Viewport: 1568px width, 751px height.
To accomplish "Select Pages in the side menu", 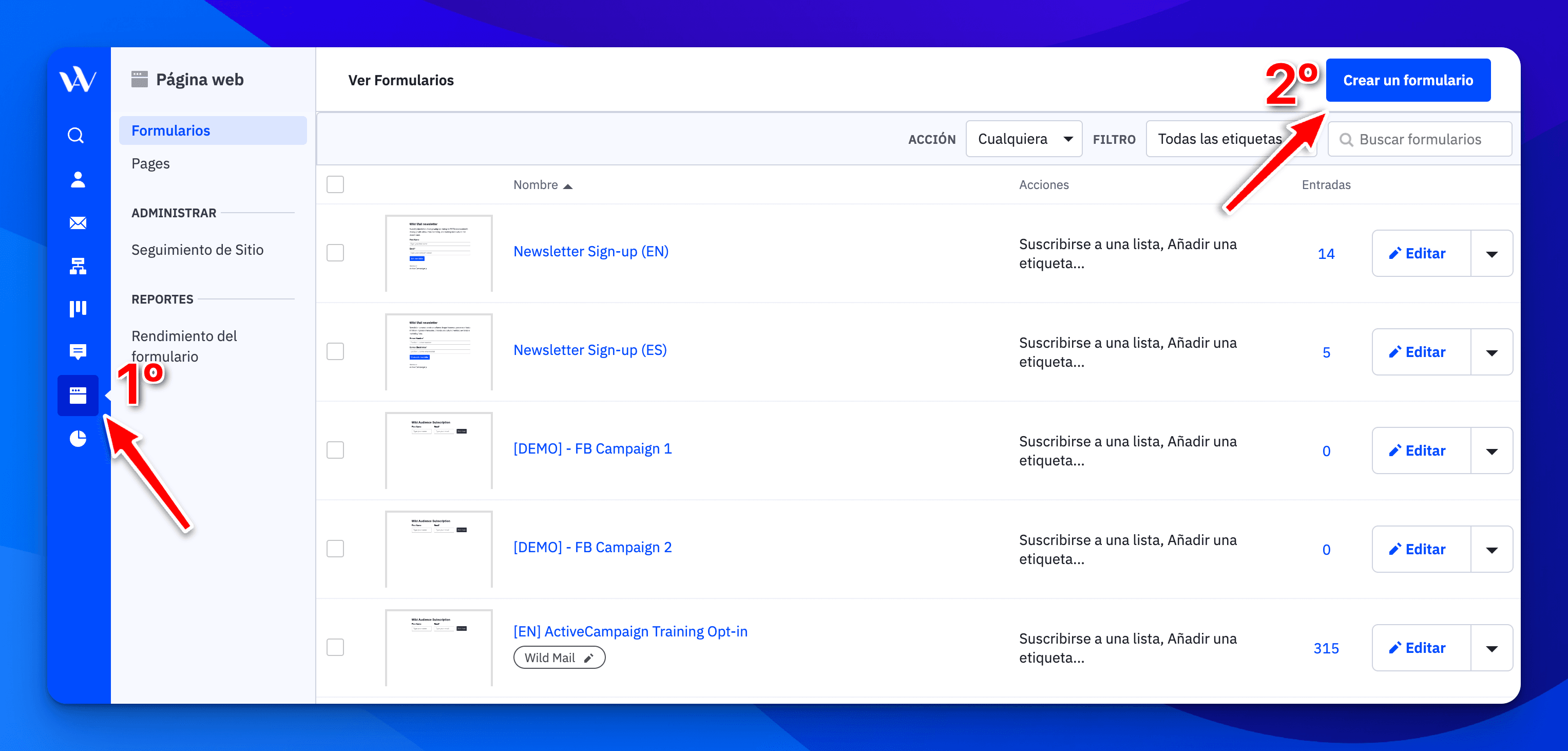I will click(x=150, y=163).
